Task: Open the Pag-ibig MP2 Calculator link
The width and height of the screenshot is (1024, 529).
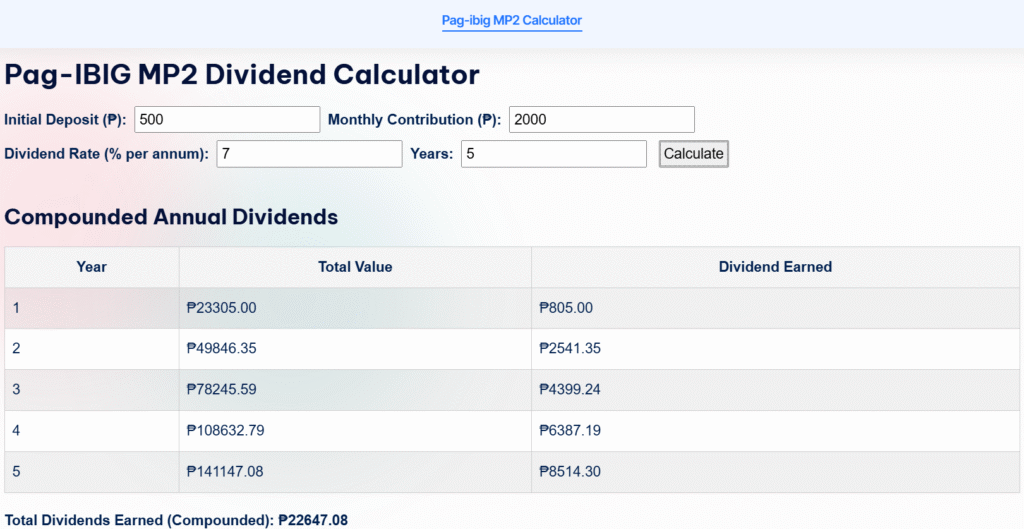Action: point(511,20)
